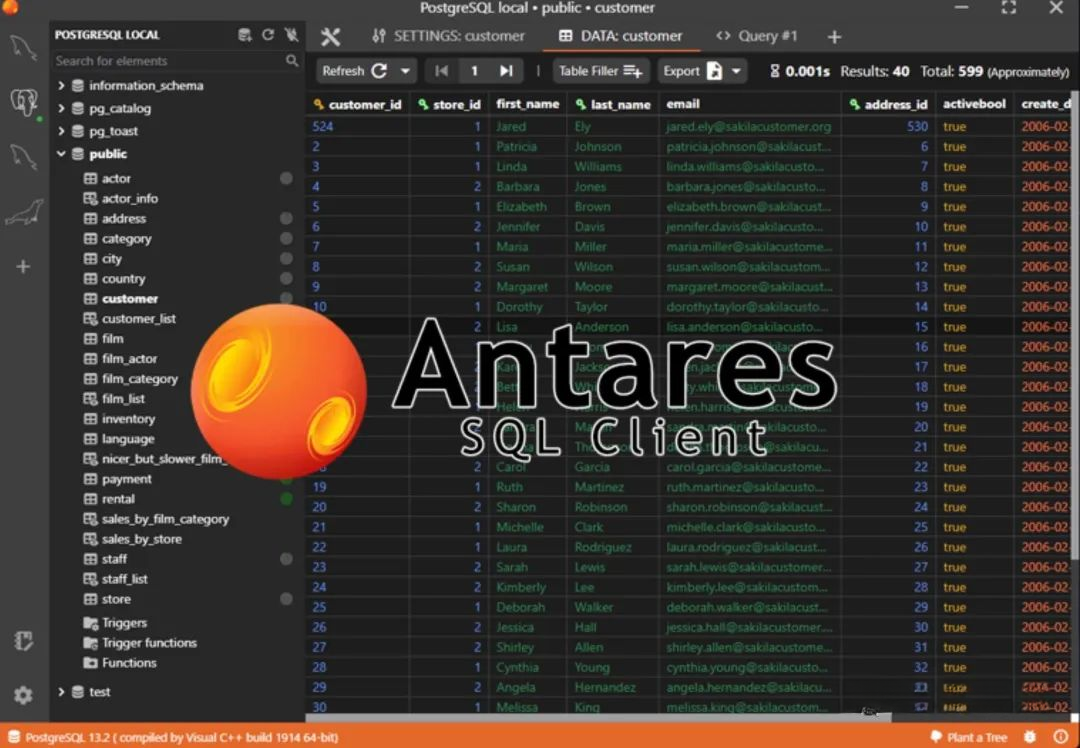Disconnect from PostgreSQL local connection icon

pyautogui.click(x=291, y=35)
